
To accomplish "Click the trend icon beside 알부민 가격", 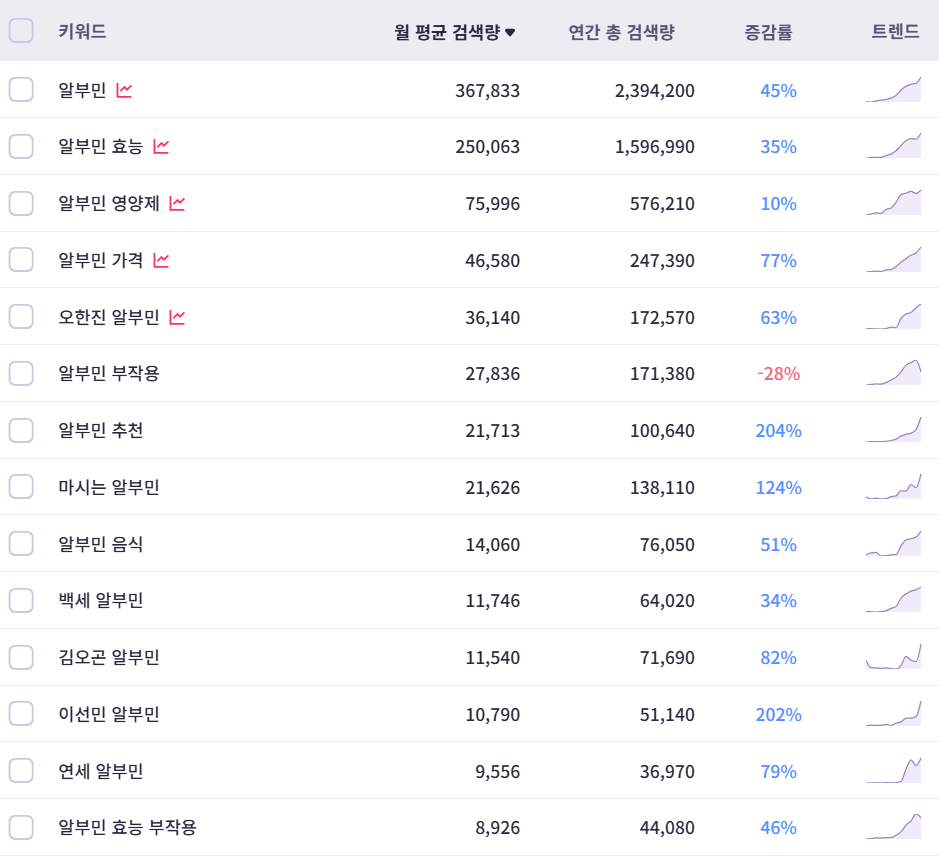I will click(x=161, y=261).
